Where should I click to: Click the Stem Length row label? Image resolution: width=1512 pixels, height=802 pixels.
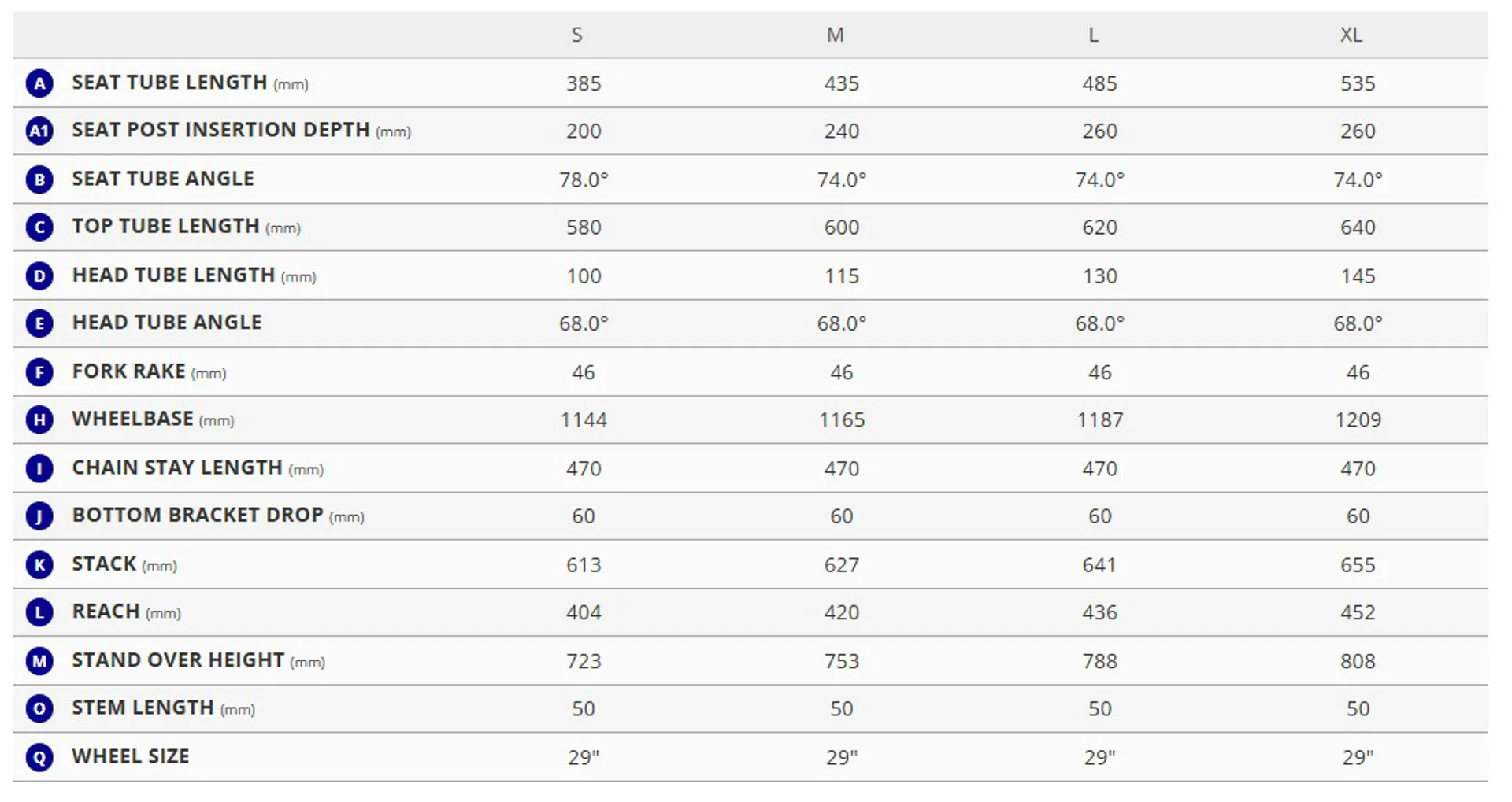[143, 708]
